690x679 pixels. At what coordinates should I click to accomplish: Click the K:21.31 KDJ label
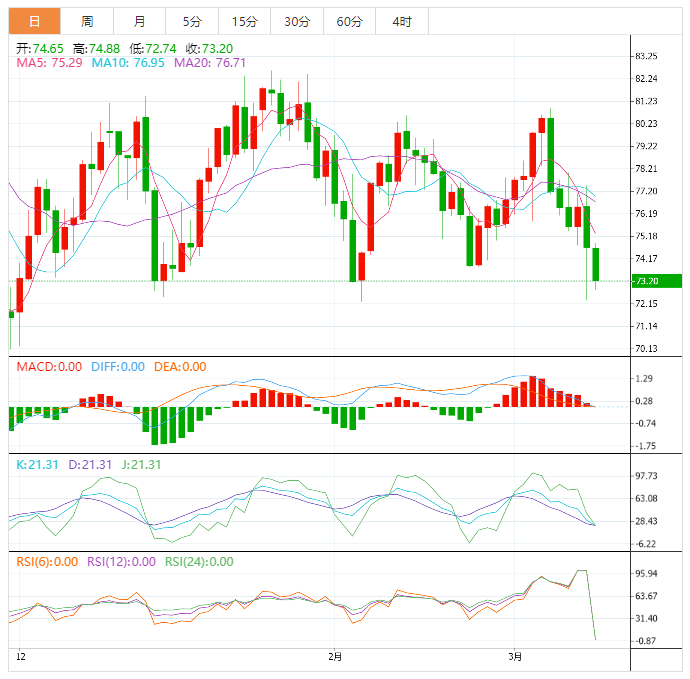(x=38, y=464)
